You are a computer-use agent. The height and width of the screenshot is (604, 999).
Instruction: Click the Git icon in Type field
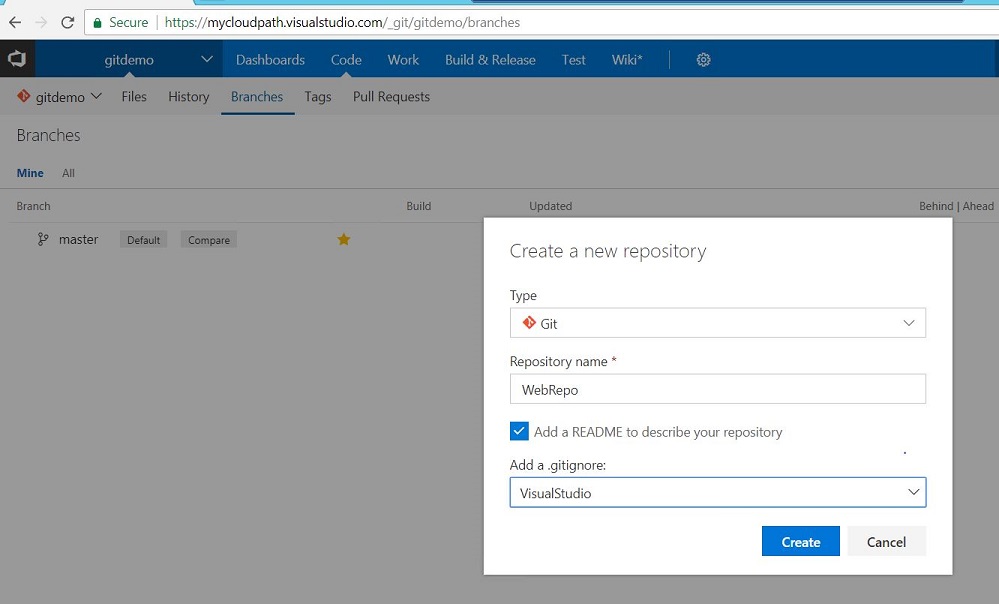529,323
